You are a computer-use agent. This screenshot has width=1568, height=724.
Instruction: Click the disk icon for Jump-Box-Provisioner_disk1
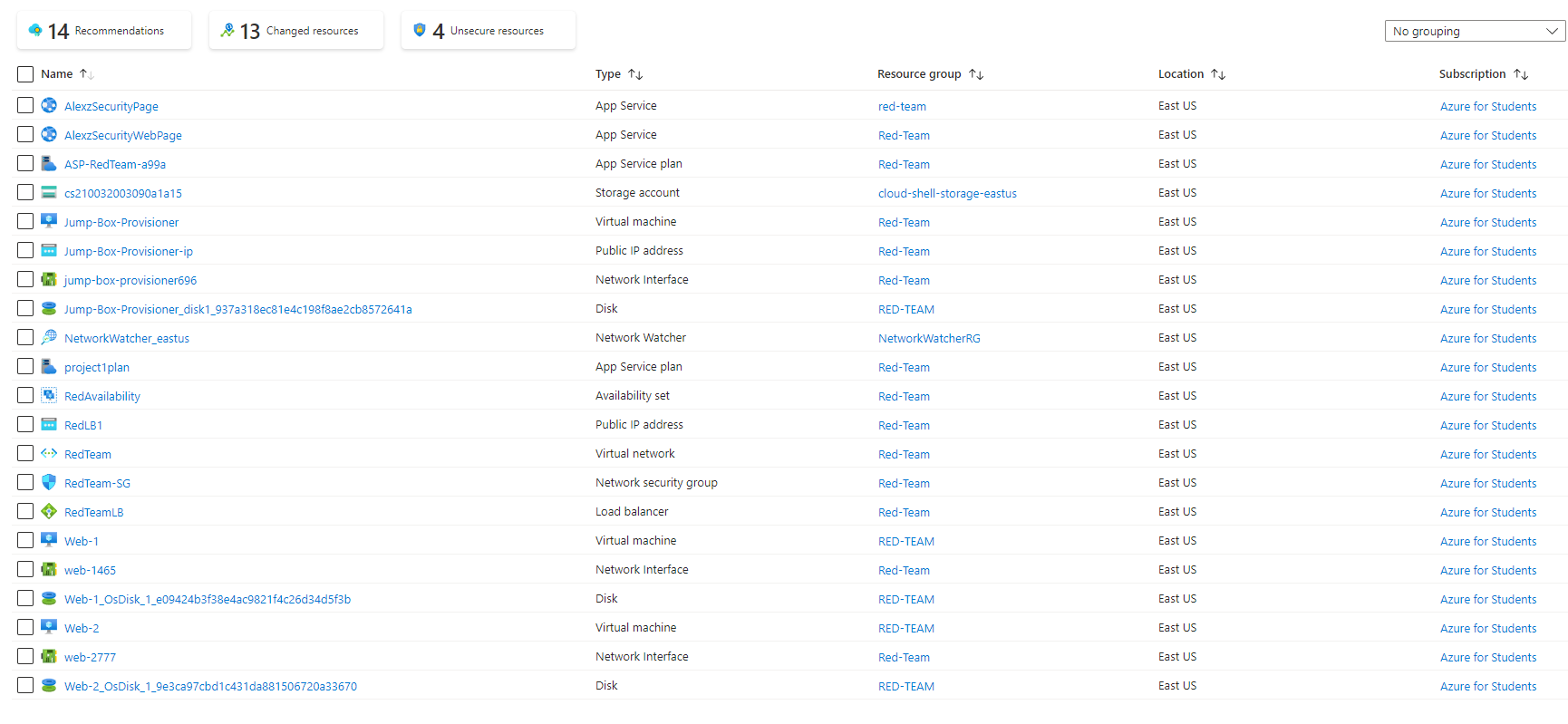[x=49, y=308]
